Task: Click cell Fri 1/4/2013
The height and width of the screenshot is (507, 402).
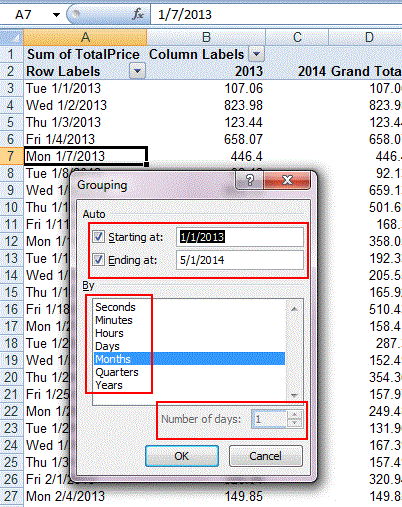Action: click(85, 139)
